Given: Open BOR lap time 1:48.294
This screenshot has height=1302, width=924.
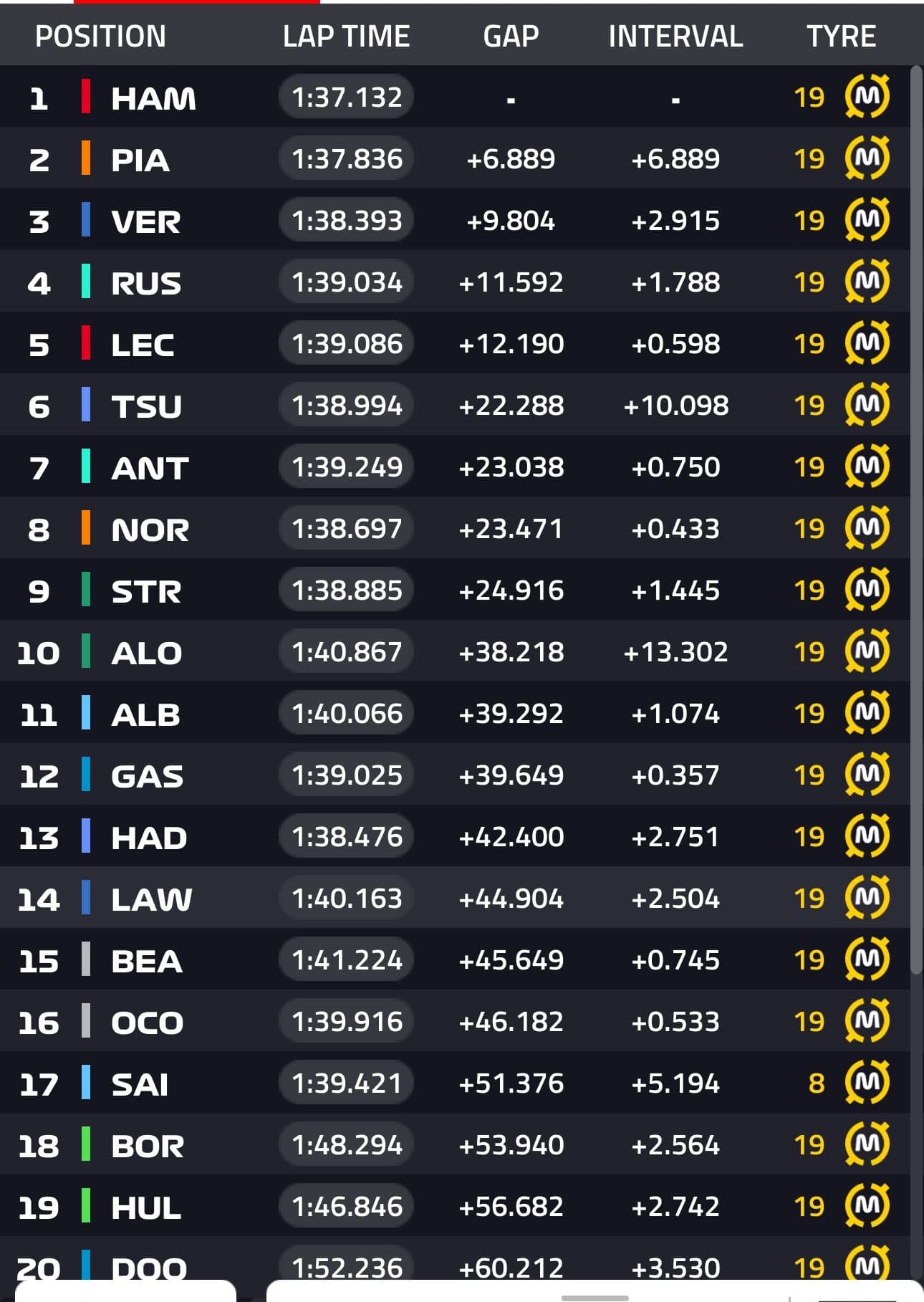Looking at the screenshot, I should tap(347, 1144).
